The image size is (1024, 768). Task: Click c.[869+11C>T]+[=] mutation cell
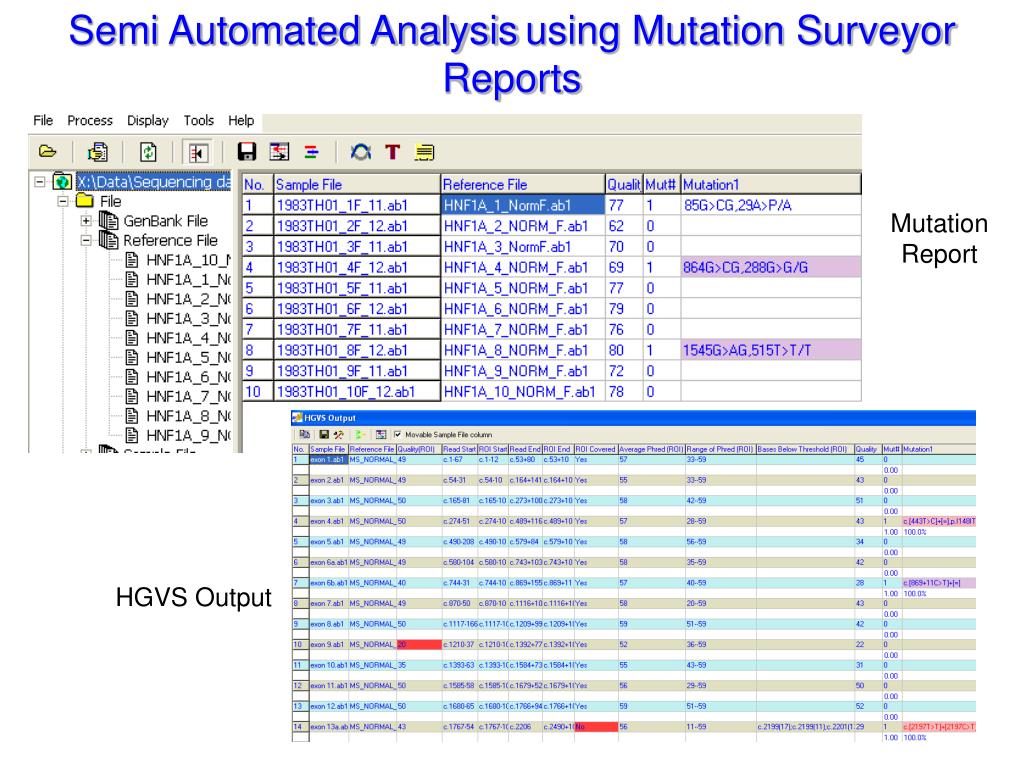click(x=938, y=583)
